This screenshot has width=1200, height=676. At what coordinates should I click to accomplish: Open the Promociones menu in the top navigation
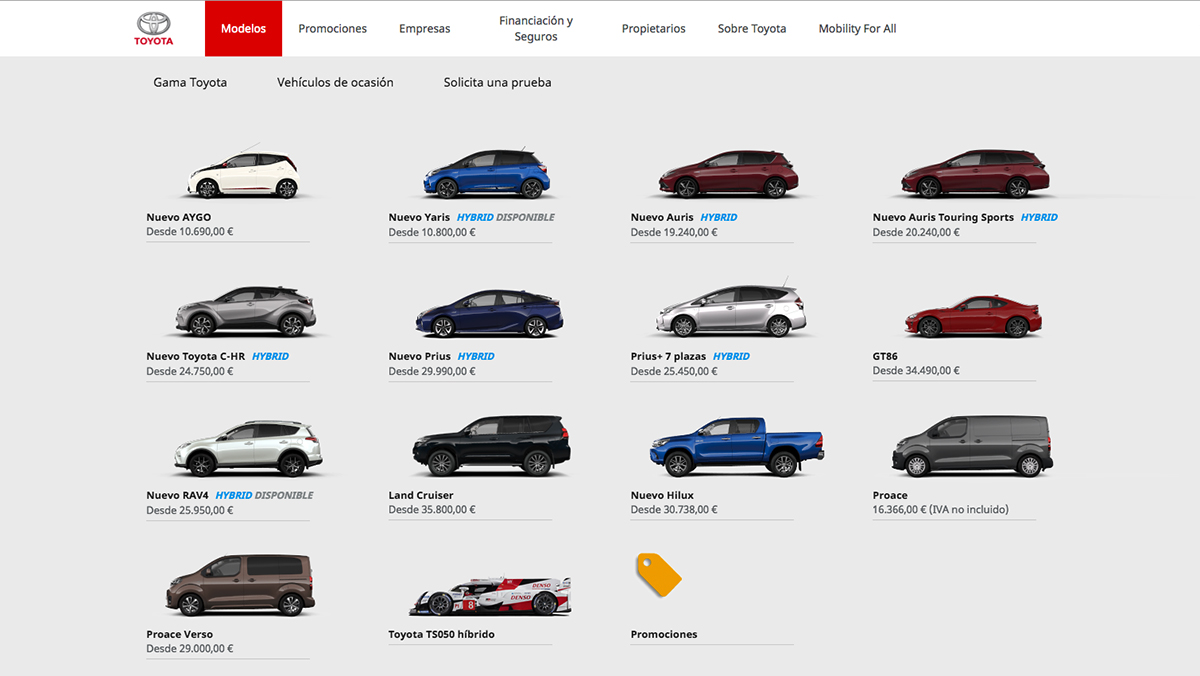pyautogui.click(x=332, y=29)
